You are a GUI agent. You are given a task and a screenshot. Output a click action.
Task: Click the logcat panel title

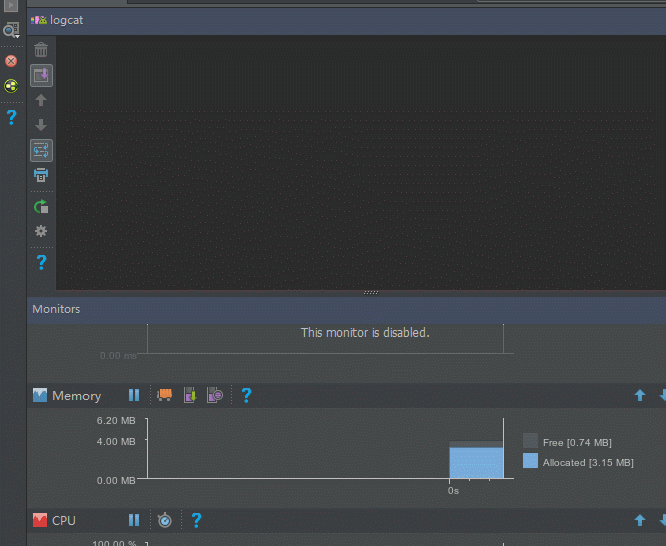click(x=66, y=20)
